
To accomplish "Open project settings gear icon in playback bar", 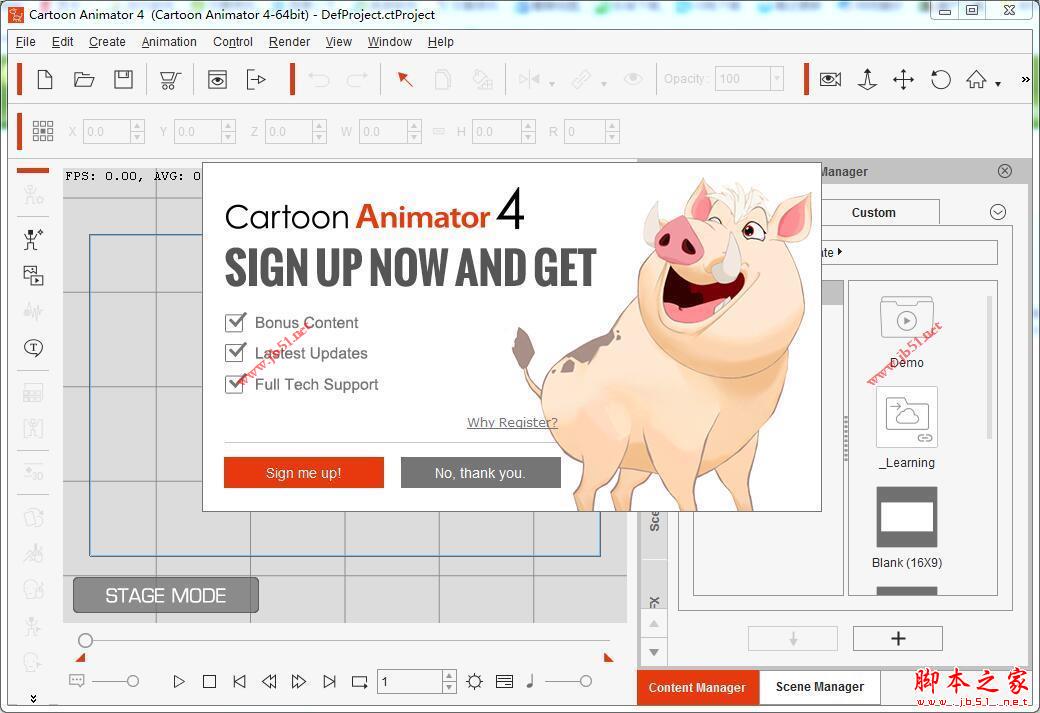I will (474, 681).
